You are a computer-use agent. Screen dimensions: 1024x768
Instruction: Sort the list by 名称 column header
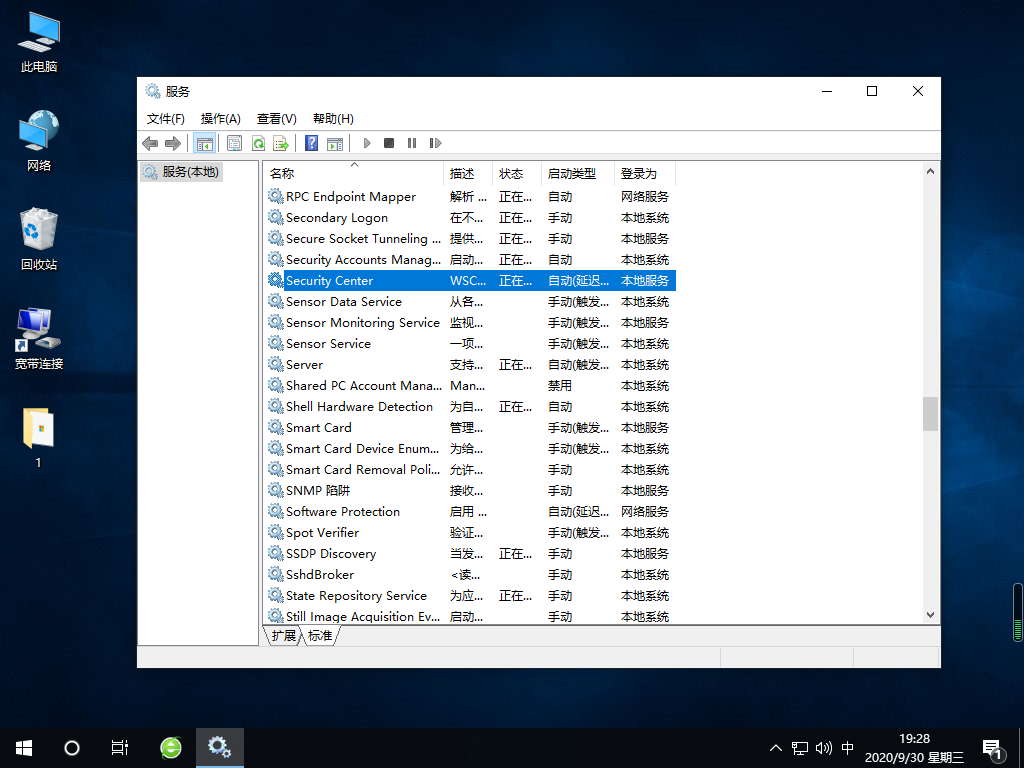point(282,173)
